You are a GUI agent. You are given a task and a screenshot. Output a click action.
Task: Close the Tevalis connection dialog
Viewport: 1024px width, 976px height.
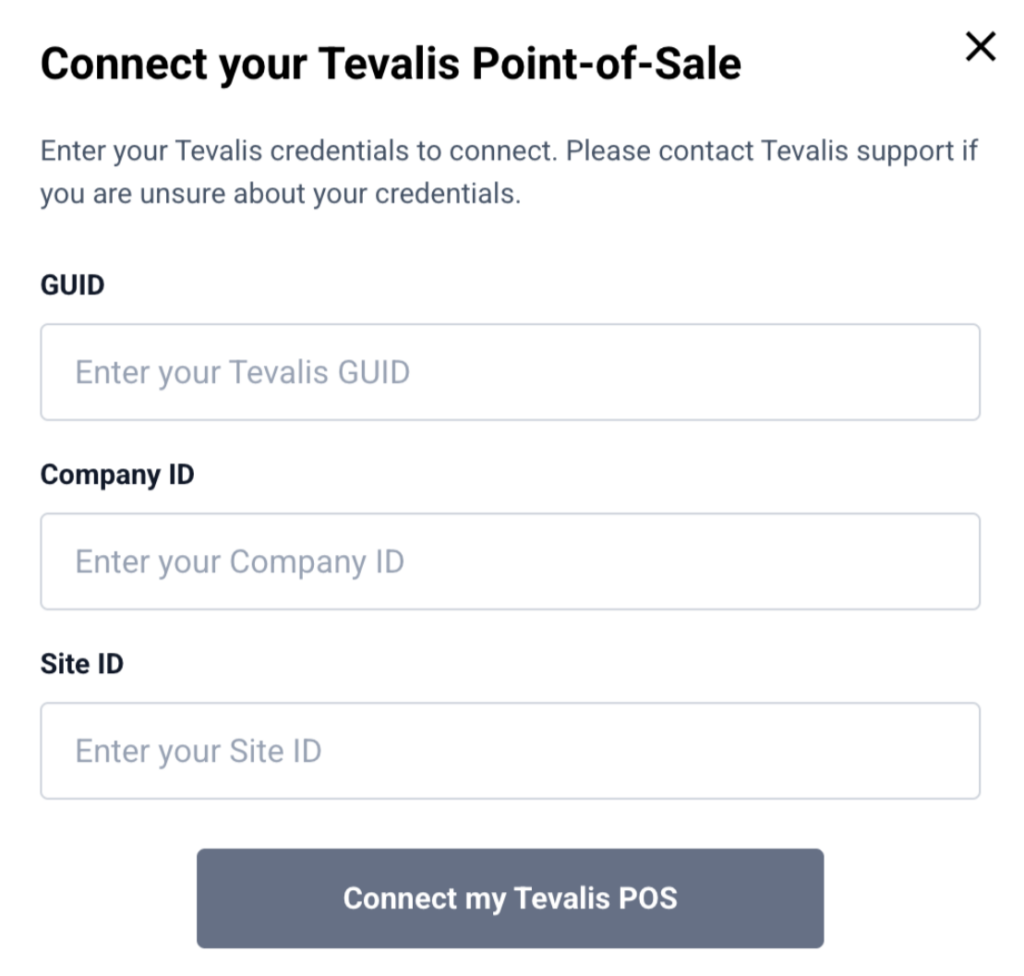(x=980, y=47)
